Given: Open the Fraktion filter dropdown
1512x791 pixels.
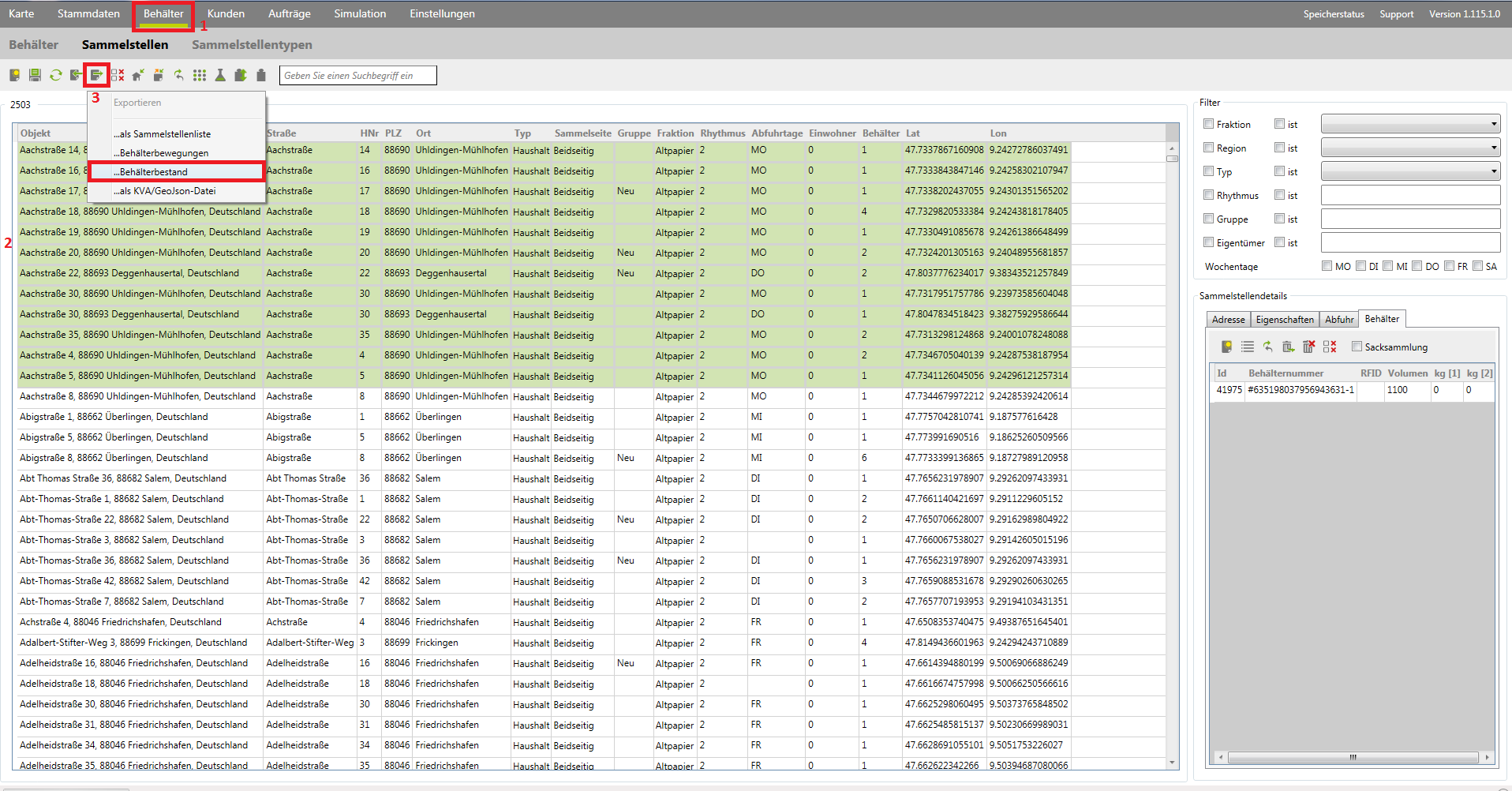Looking at the screenshot, I should (x=1410, y=124).
